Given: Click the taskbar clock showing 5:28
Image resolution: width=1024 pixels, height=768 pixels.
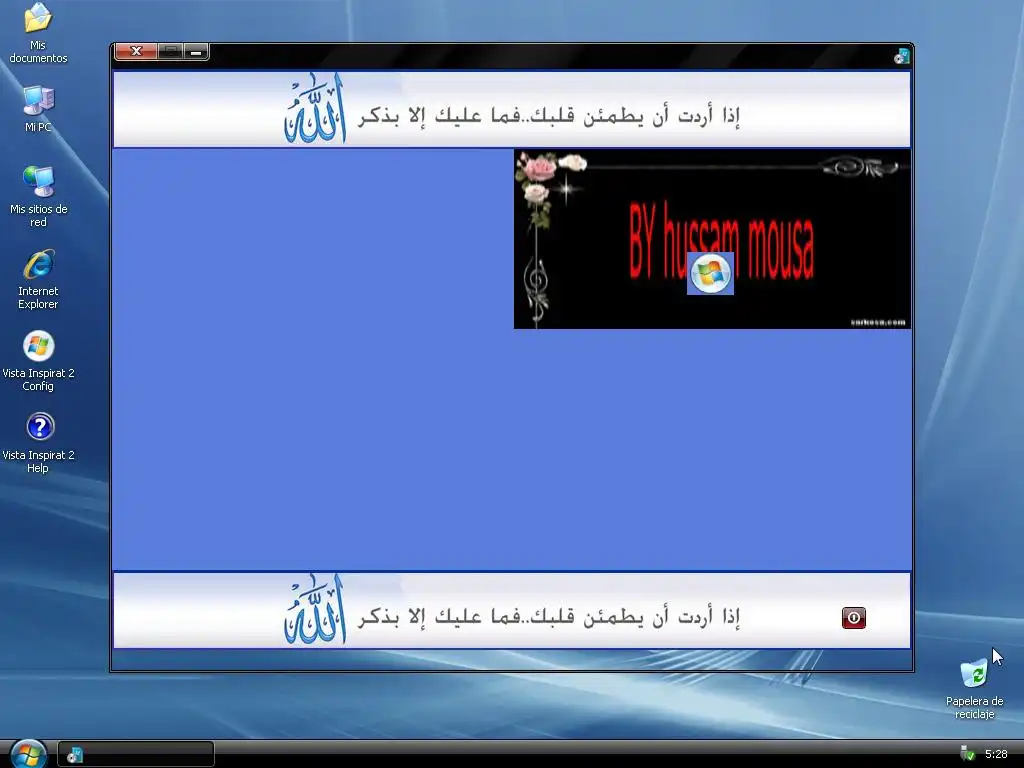Looking at the screenshot, I should coord(996,754).
